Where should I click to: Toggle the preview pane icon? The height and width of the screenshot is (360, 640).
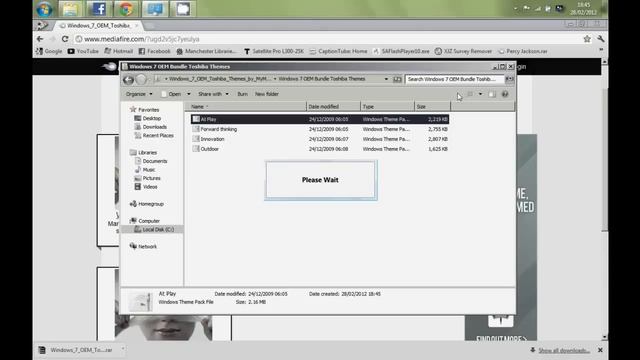point(492,94)
